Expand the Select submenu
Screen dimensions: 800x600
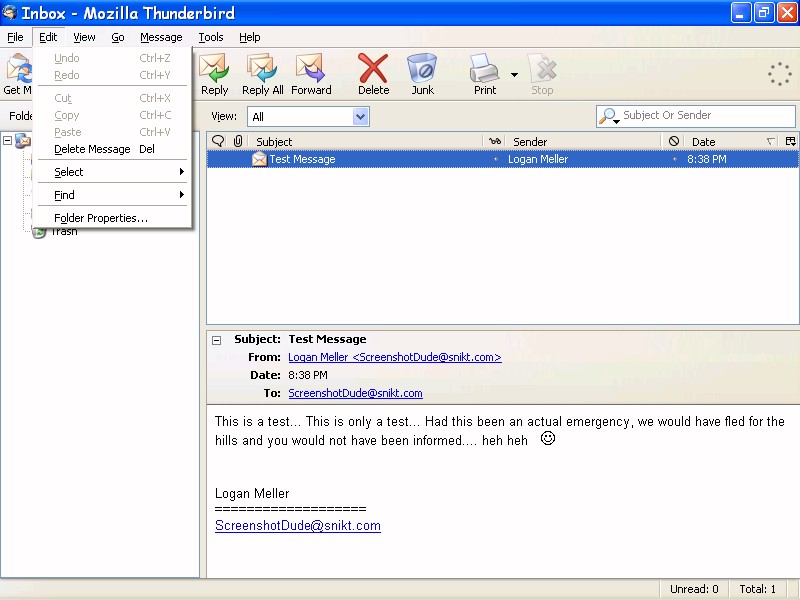point(113,172)
